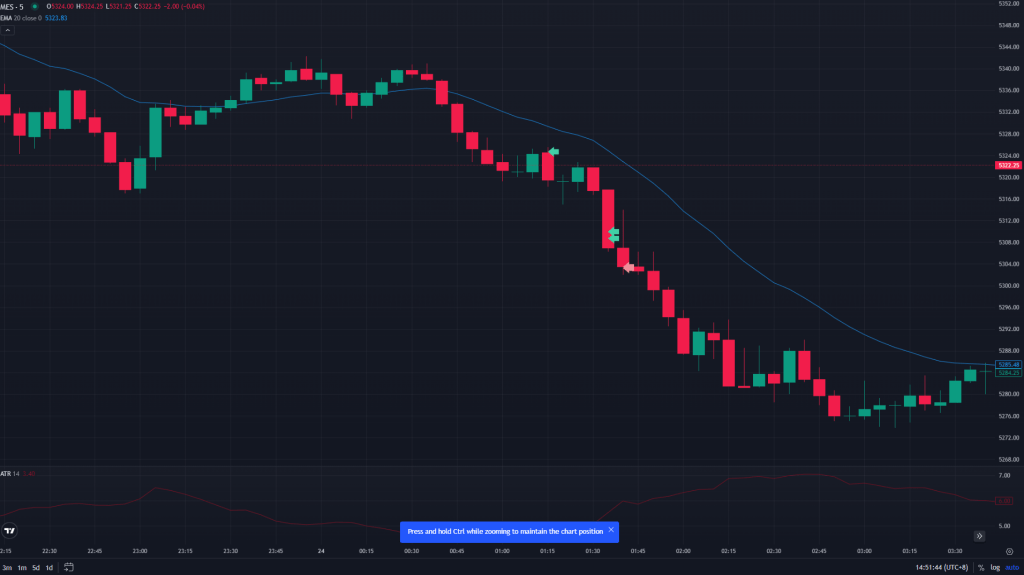Collapse the indicator legend chevron
The width and height of the screenshot is (1024, 575).
pos(6,32)
